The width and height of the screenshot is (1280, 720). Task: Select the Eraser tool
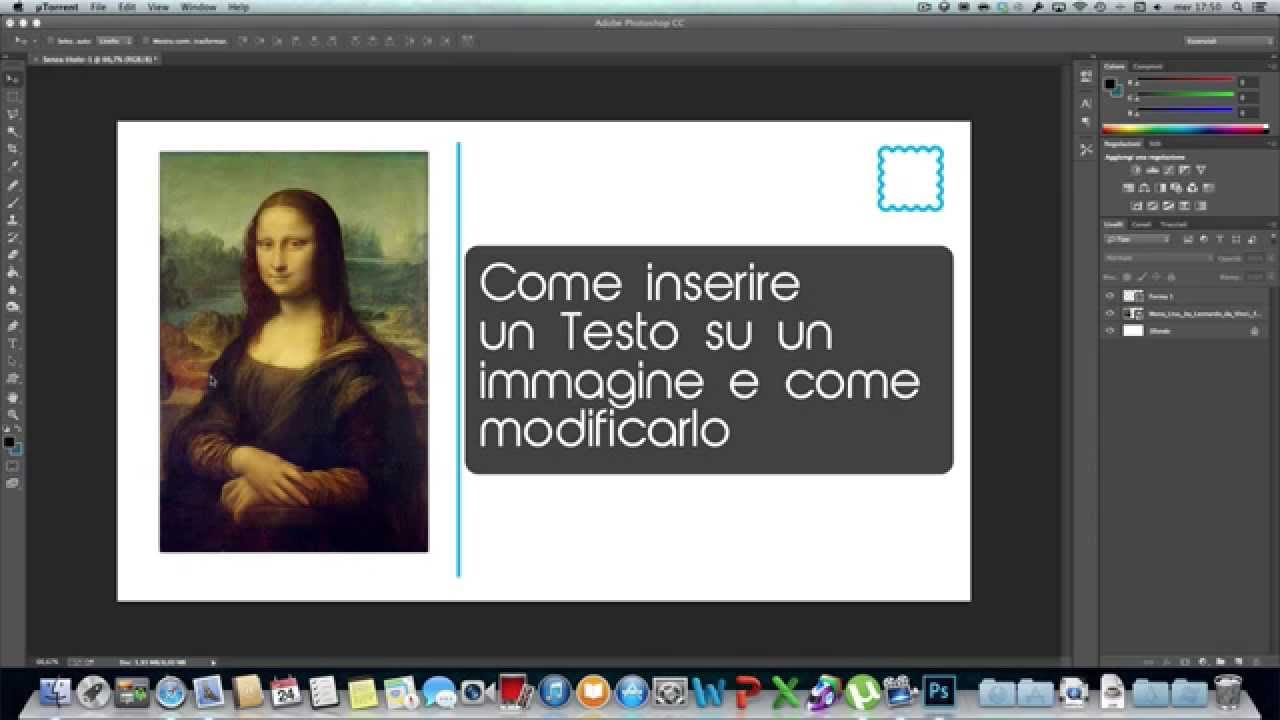pyautogui.click(x=13, y=254)
